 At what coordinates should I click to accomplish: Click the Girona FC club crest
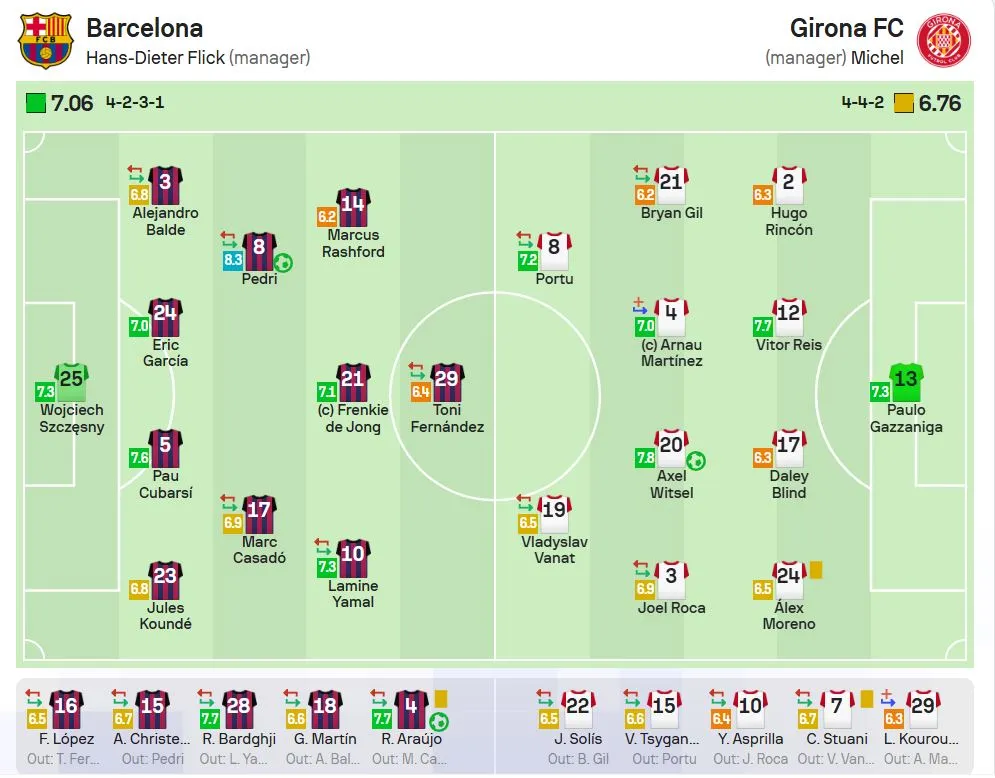pyautogui.click(x=944, y=40)
